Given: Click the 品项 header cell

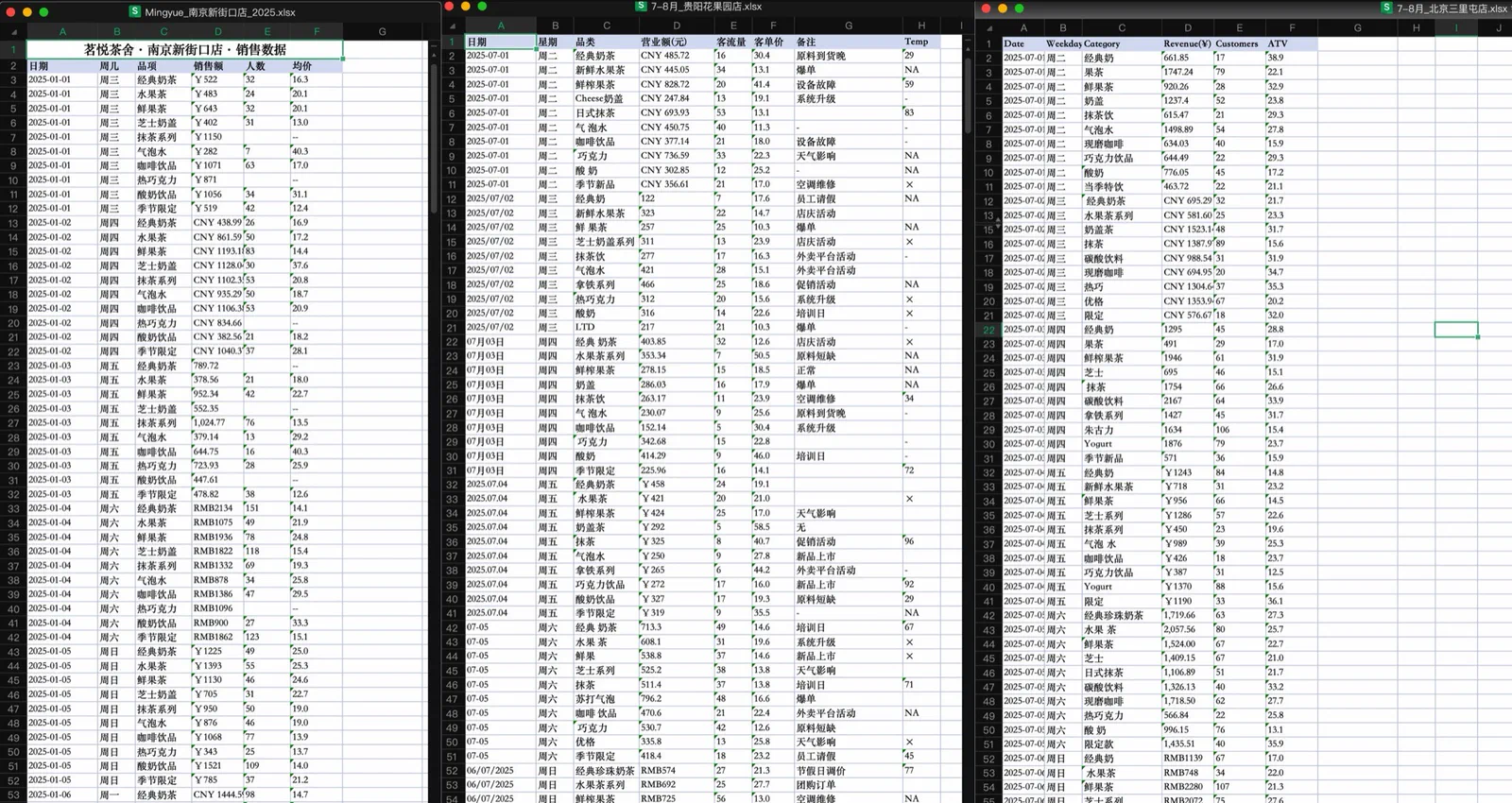Looking at the screenshot, I should tap(163, 66).
